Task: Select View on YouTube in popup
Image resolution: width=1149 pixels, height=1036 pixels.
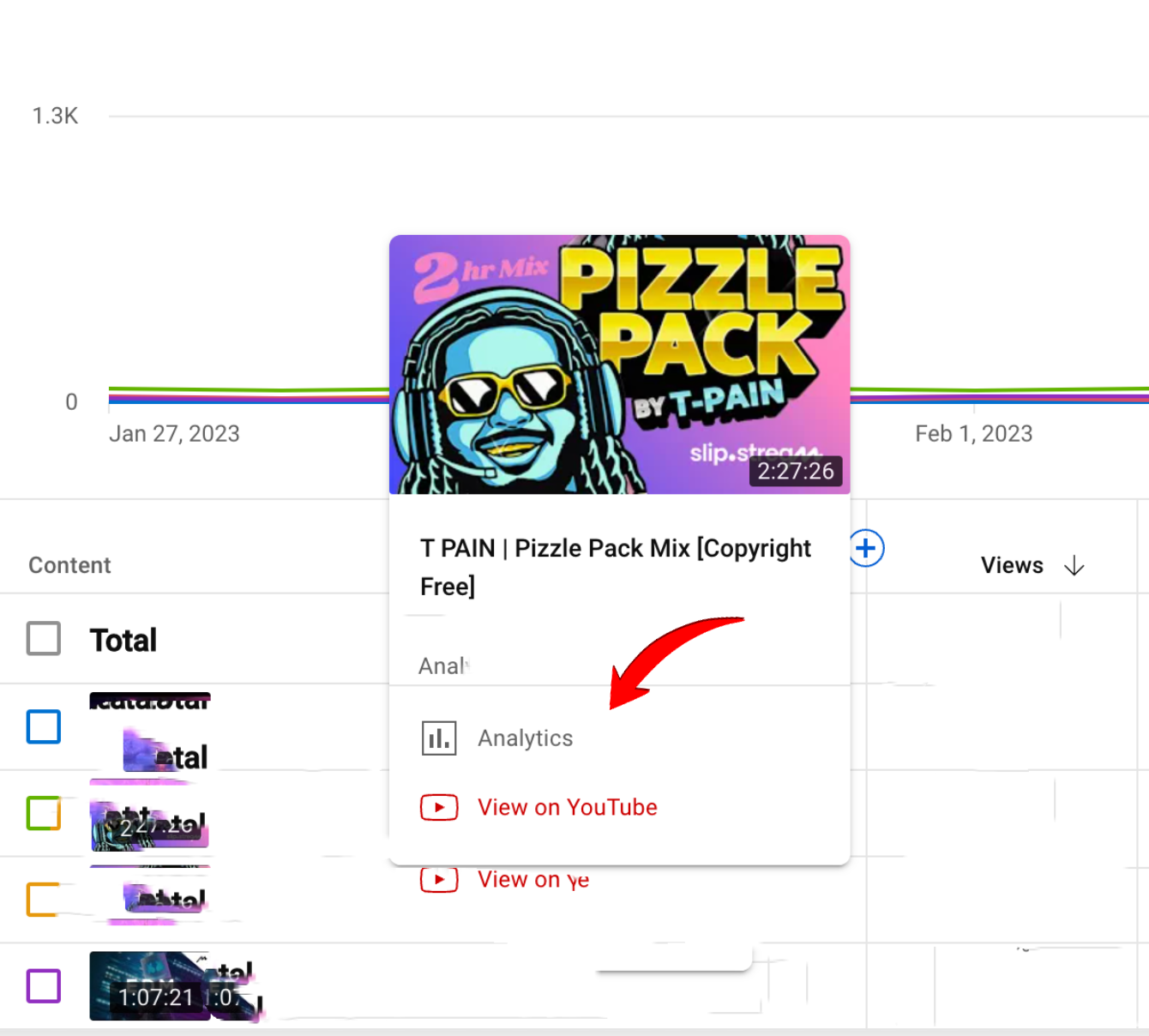Action: (567, 808)
